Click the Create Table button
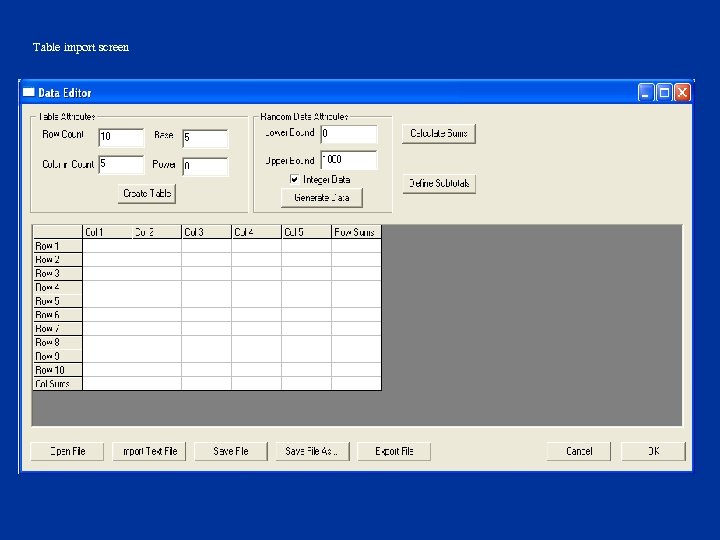720x540 pixels. [x=148, y=193]
